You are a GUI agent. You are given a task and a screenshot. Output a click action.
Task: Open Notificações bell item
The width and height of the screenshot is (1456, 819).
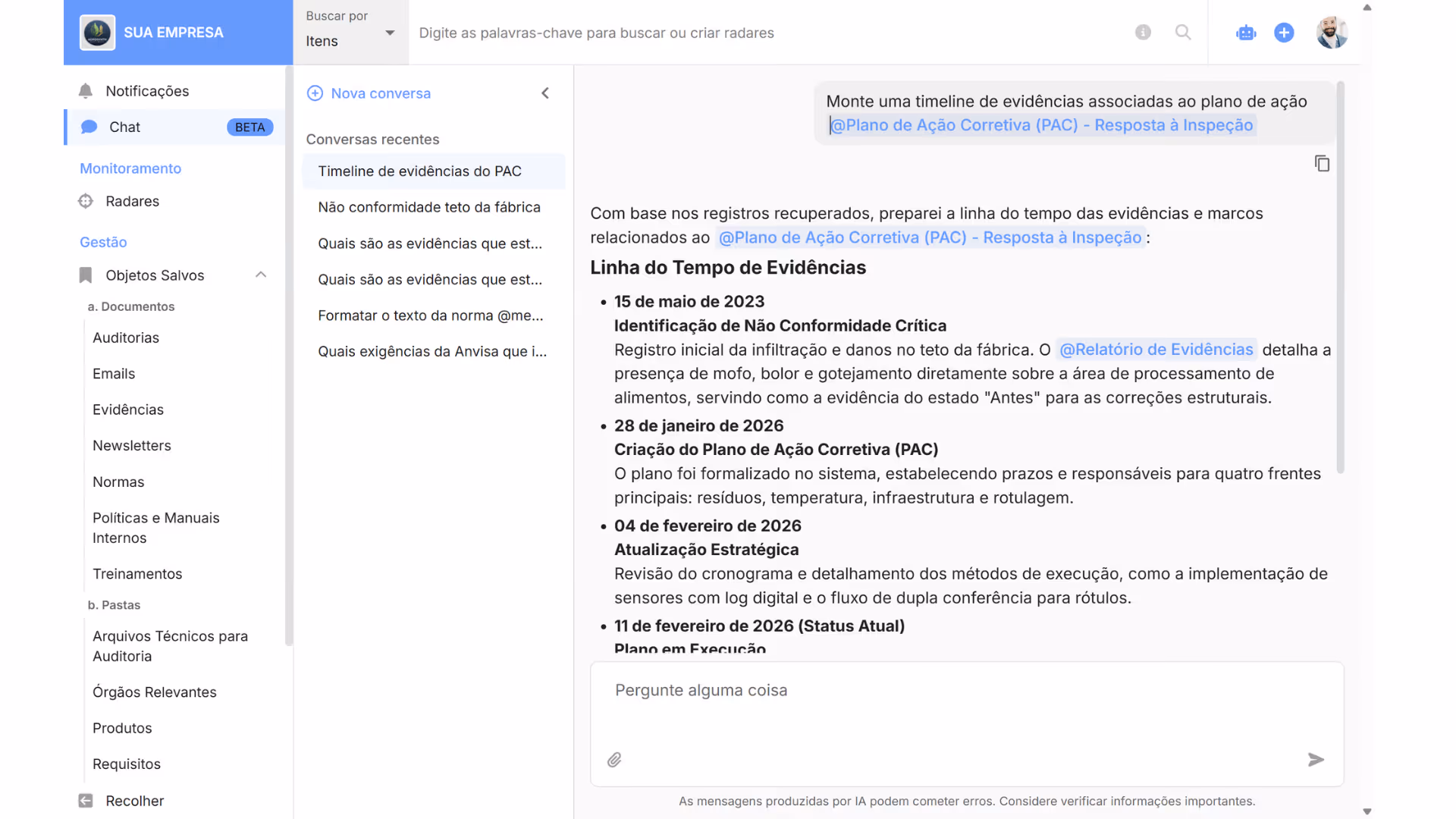pos(147,91)
